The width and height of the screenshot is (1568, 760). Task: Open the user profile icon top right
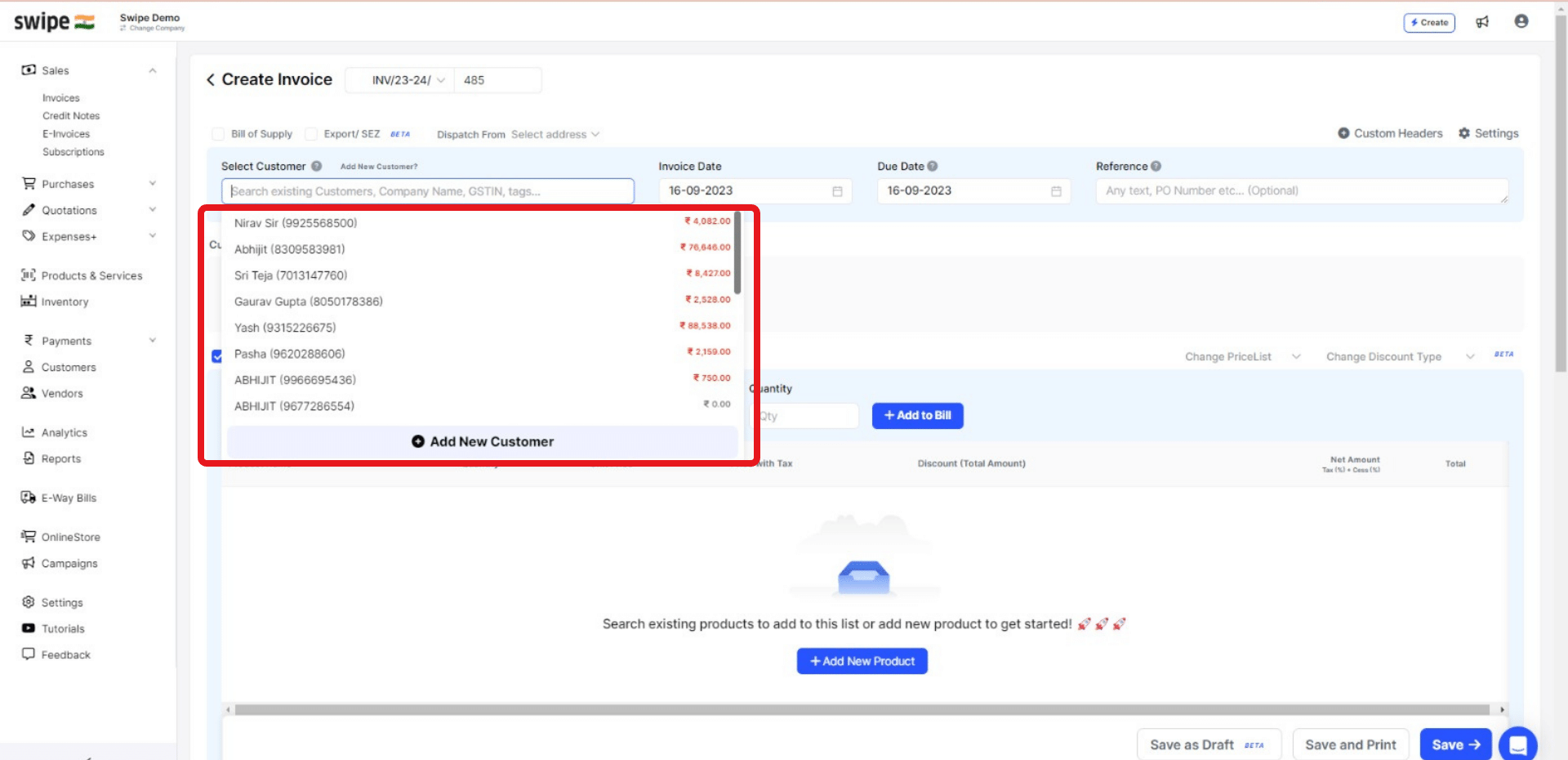(x=1521, y=22)
